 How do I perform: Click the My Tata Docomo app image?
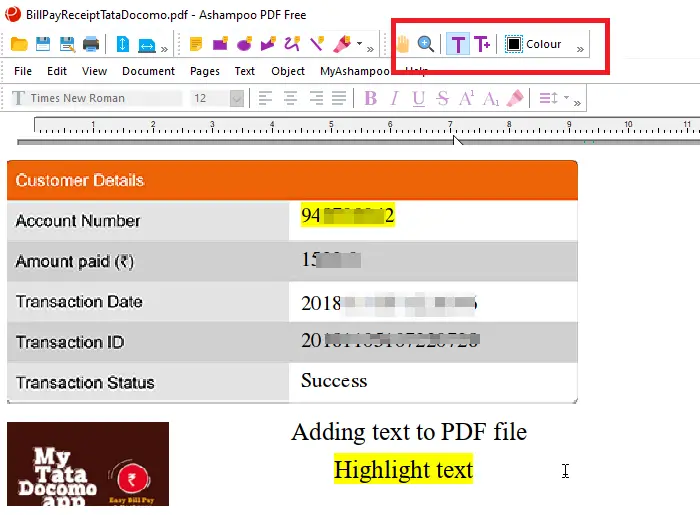click(88, 464)
